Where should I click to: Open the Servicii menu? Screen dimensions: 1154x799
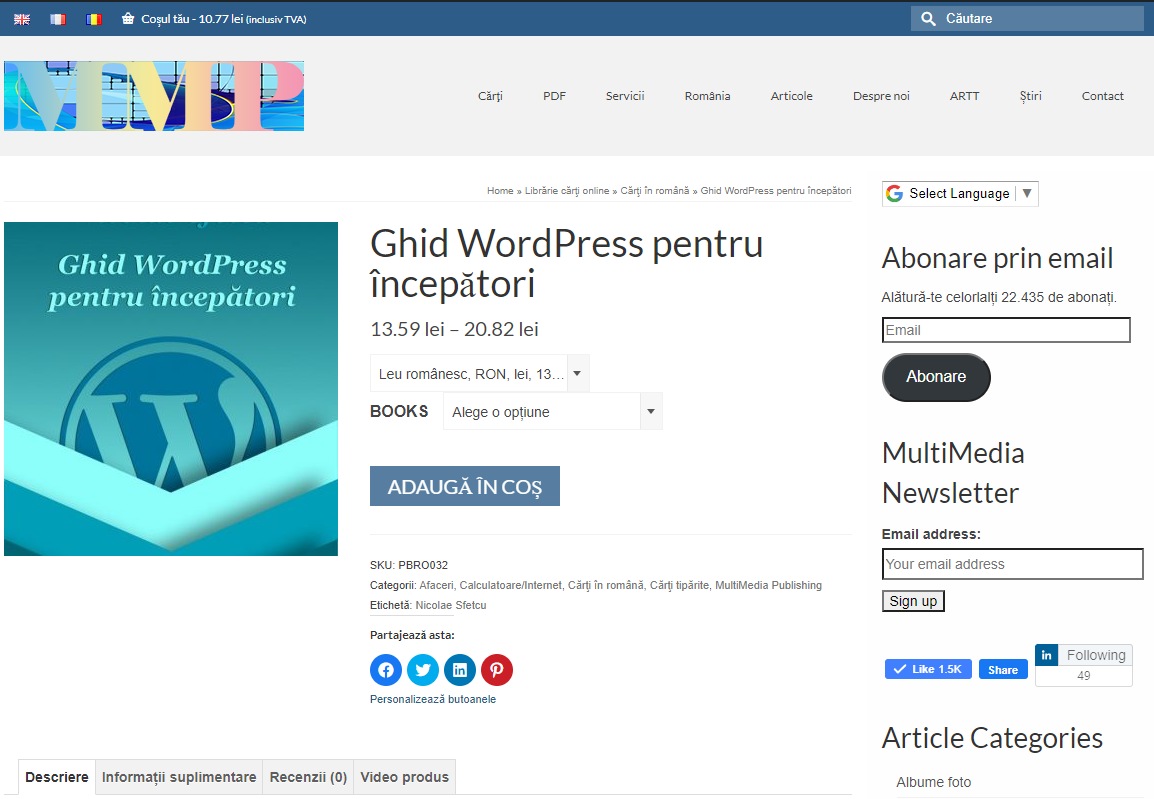coord(625,96)
